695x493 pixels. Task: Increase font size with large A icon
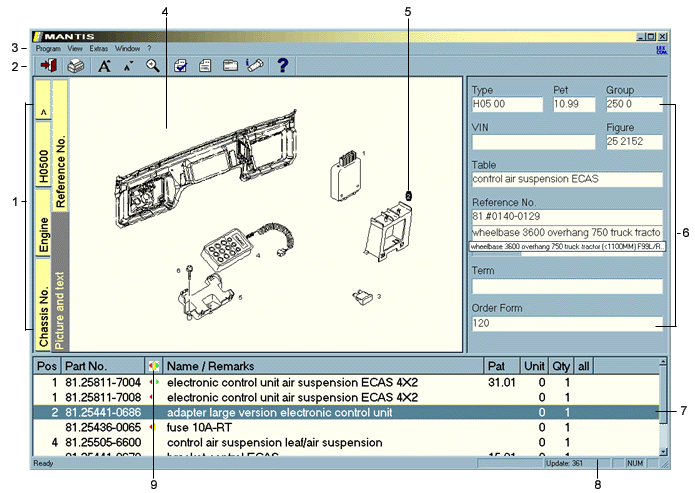coord(104,66)
